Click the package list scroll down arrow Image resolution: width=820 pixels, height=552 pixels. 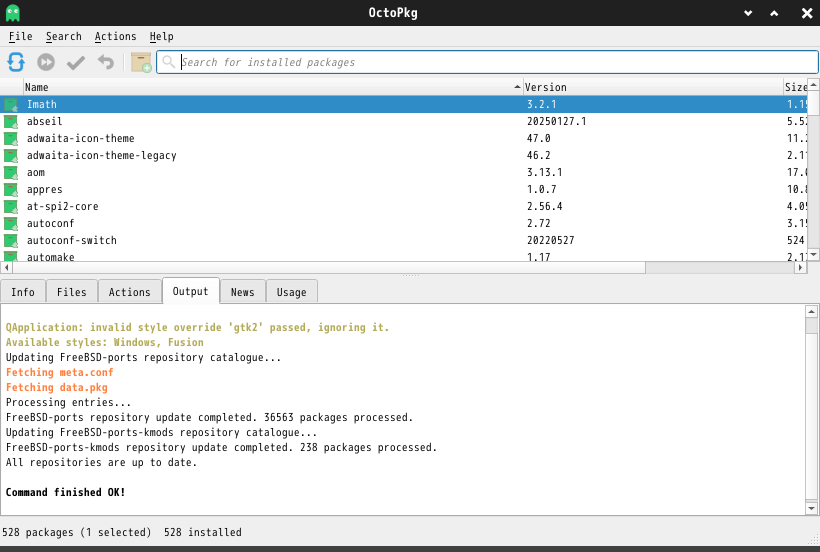pyautogui.click(x=813, y=254)
